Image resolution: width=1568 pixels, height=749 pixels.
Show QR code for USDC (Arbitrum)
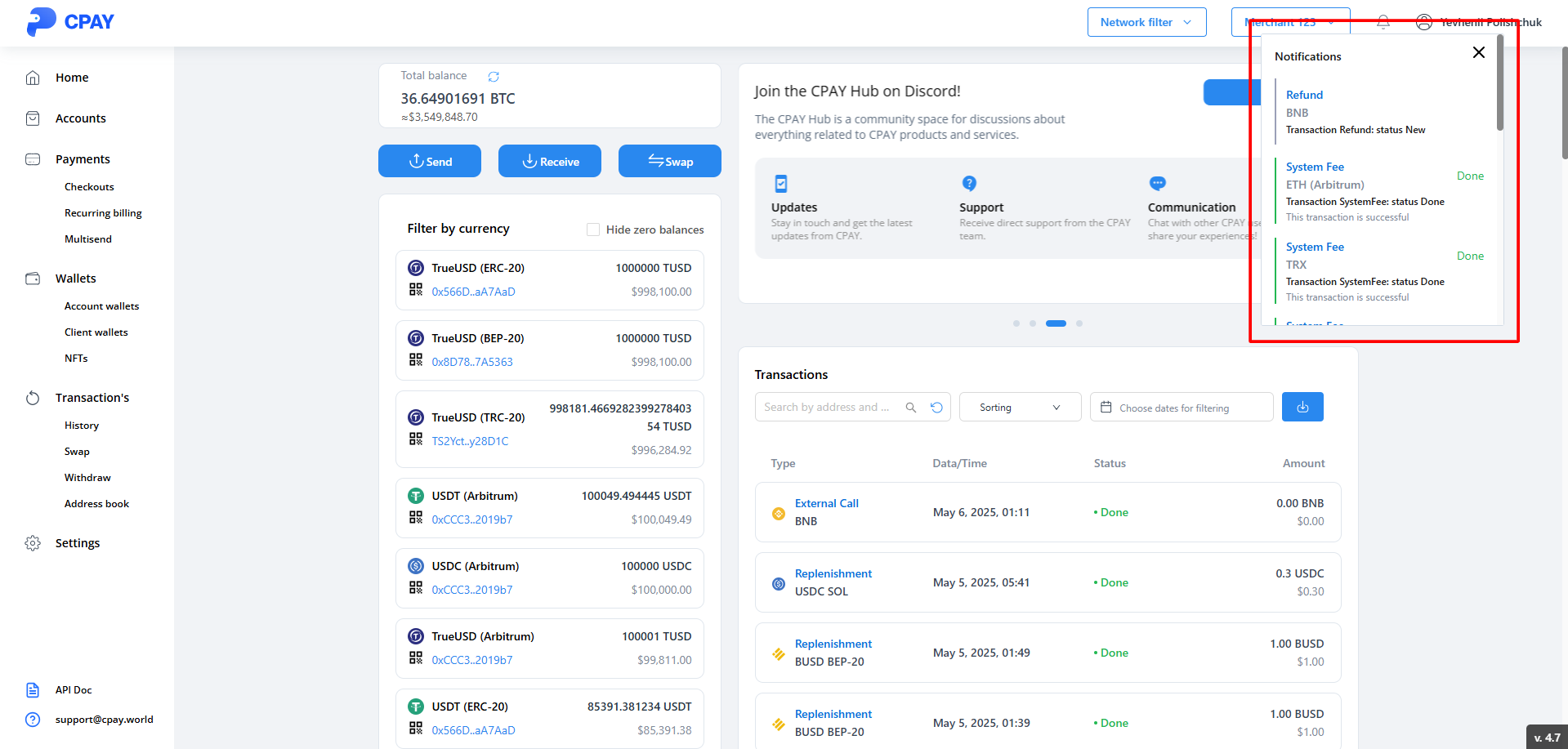pos(416,587)
